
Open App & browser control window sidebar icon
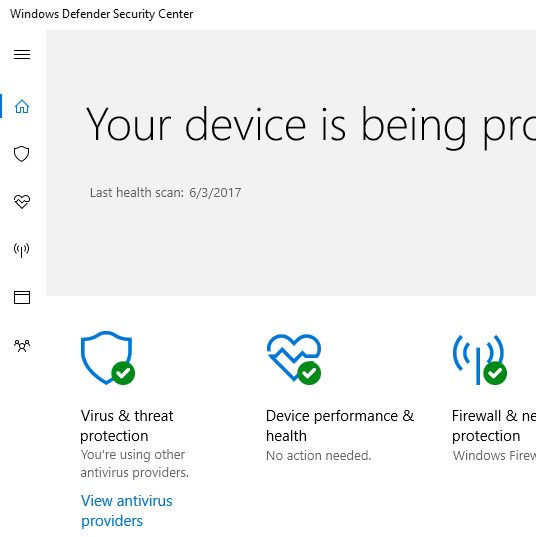tap(22, 297)
